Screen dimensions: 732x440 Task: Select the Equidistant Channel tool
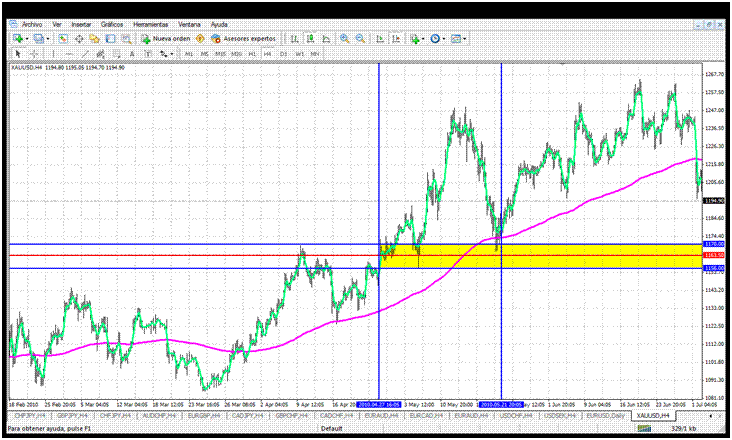(100, 54)
